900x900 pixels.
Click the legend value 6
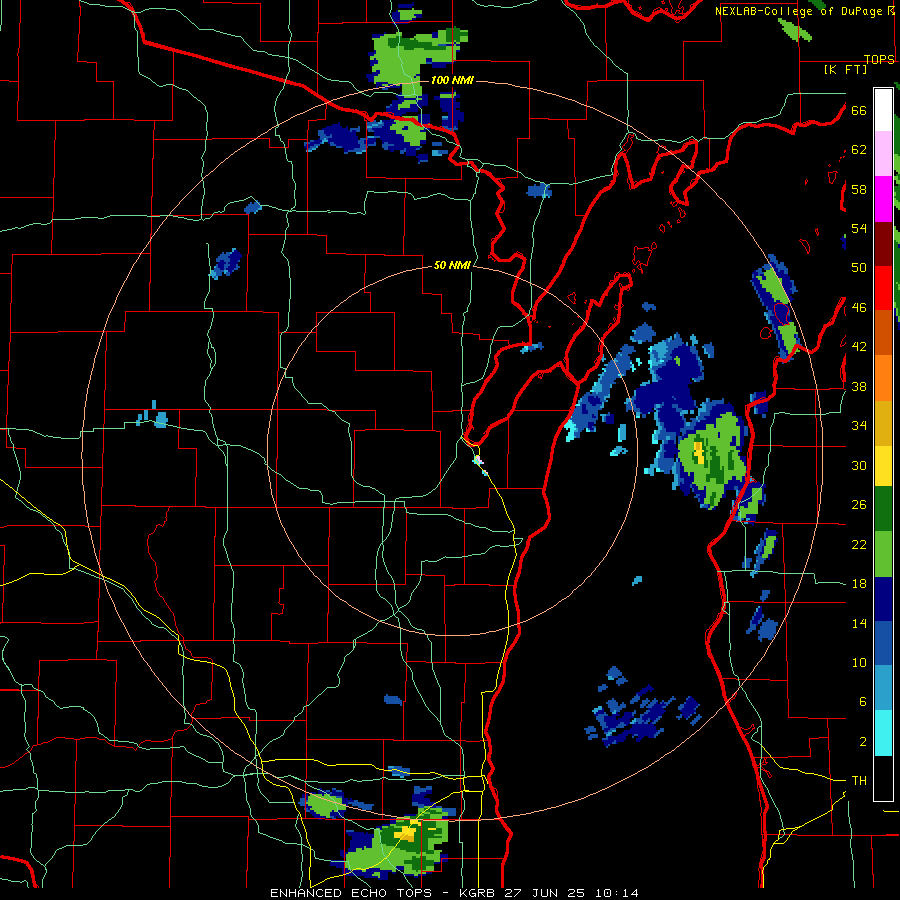coord(862,701)
